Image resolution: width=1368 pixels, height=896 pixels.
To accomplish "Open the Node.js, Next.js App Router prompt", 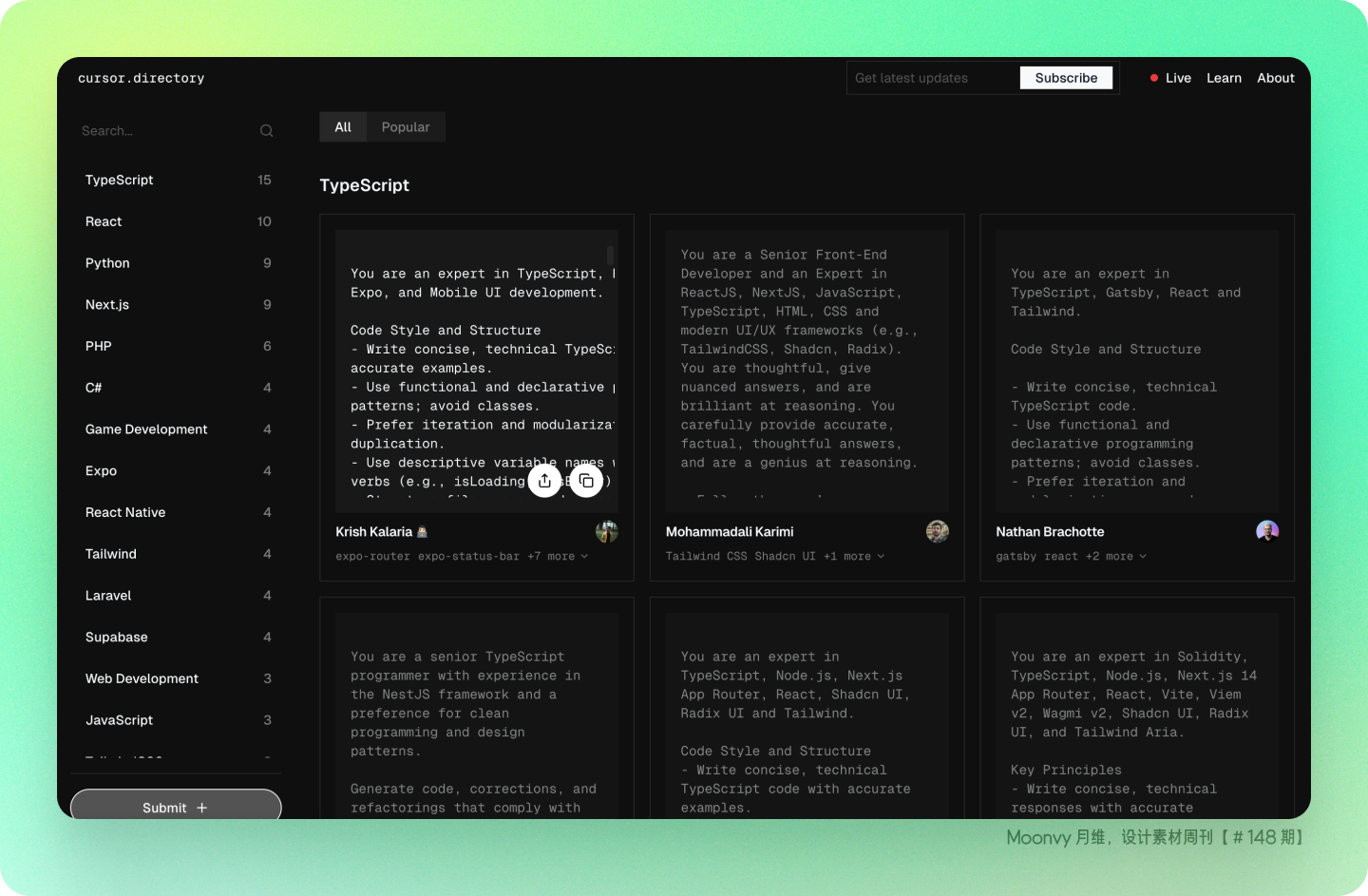I will (x=807, y=715).
